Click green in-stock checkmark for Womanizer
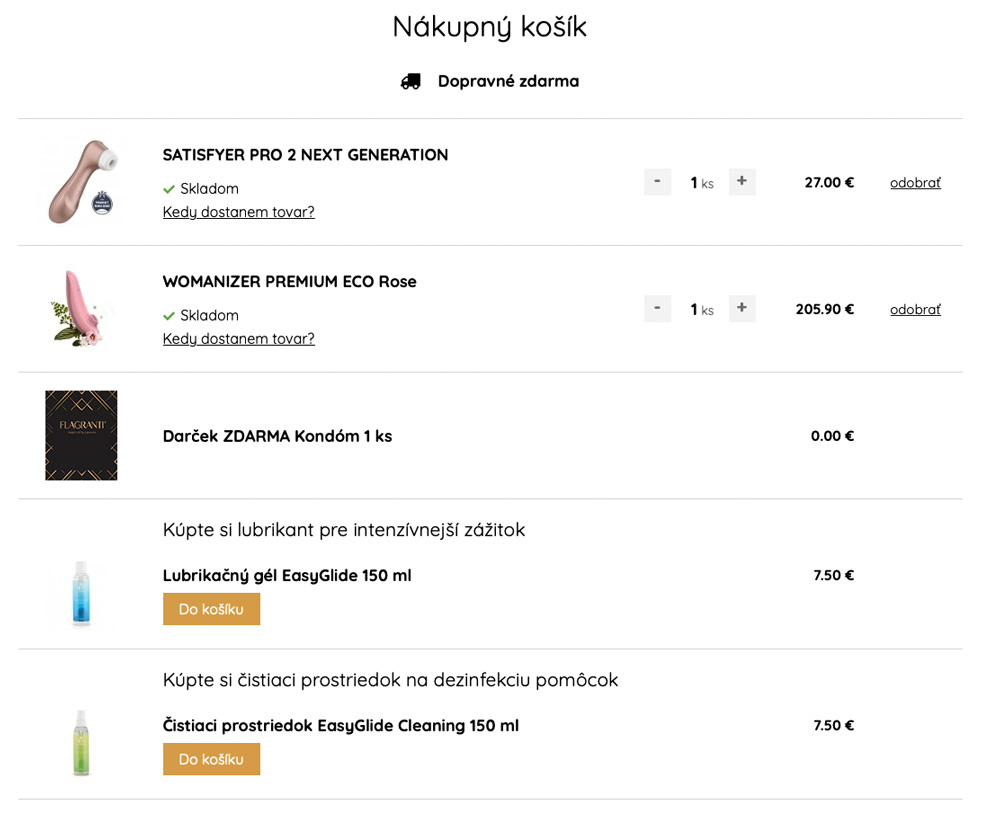 [169, 316]
